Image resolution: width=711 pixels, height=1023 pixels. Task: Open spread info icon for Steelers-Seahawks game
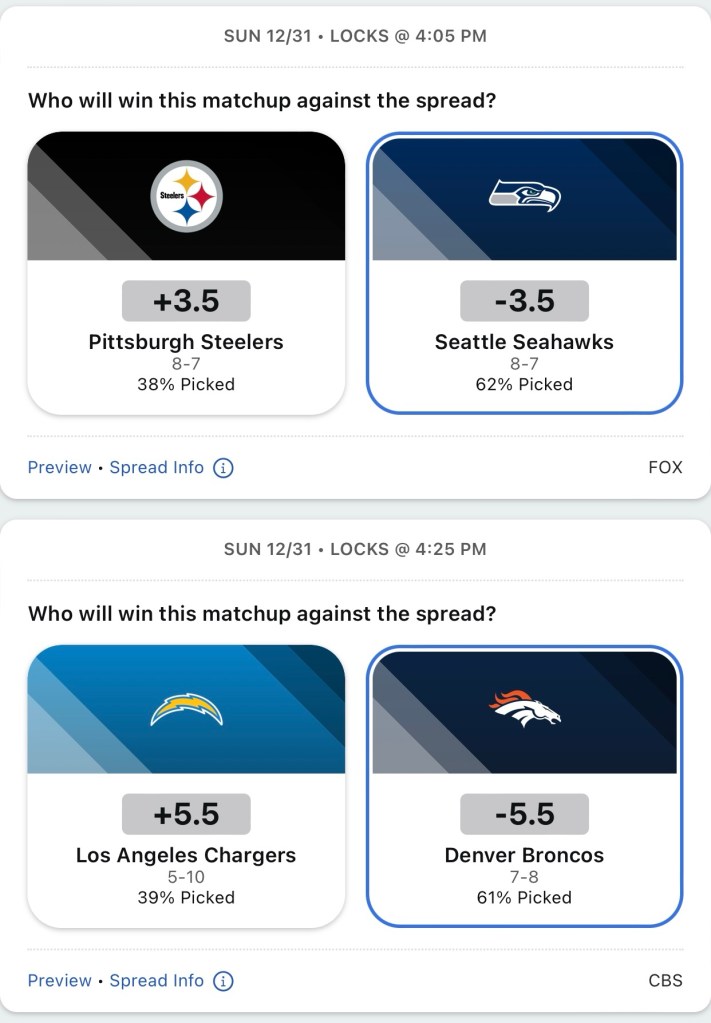pos(224,468)
